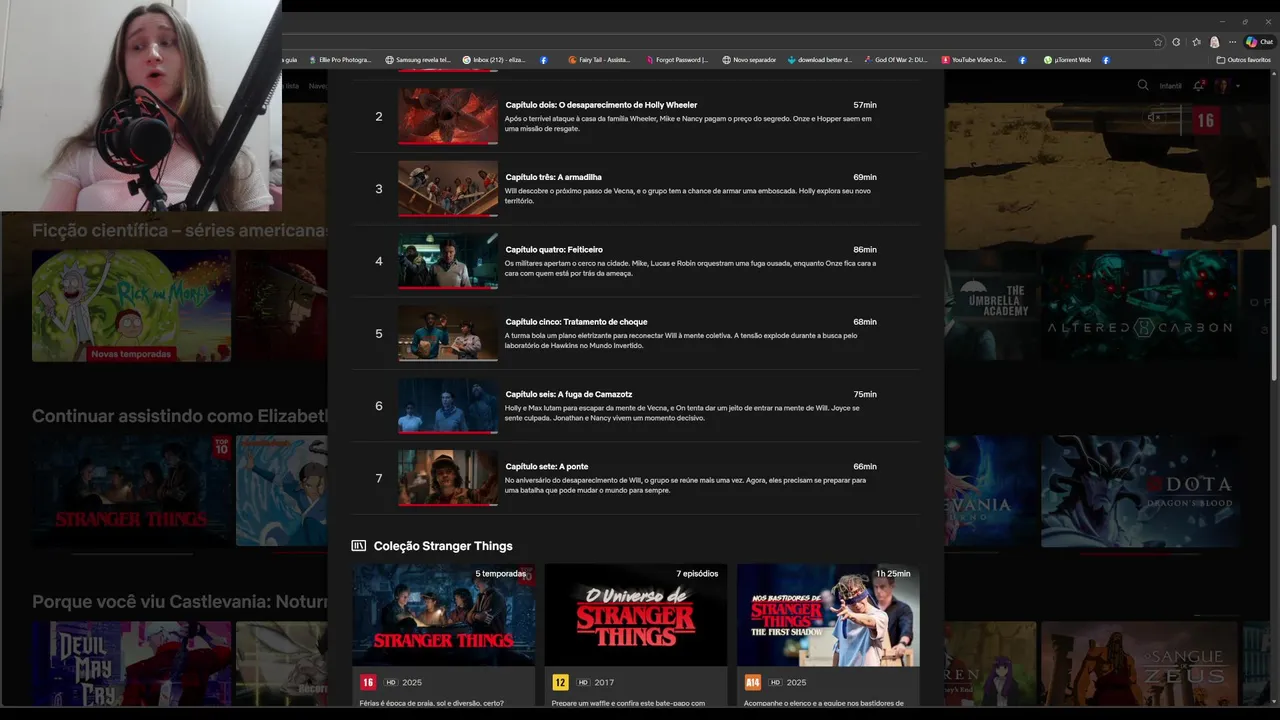Expand the Netflix profile caret menu
The width and height of the screenshot is (1280, 720).
pyautogui.click(x=1238, y=86)
